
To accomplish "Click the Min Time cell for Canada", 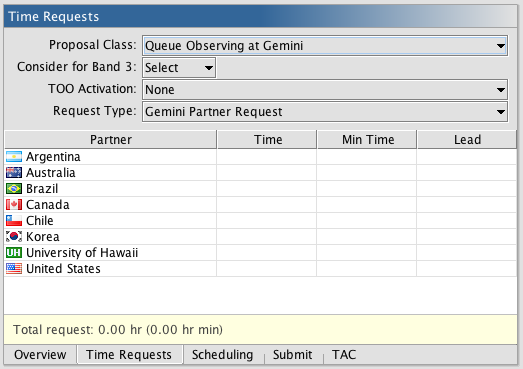I will [367, 205].
